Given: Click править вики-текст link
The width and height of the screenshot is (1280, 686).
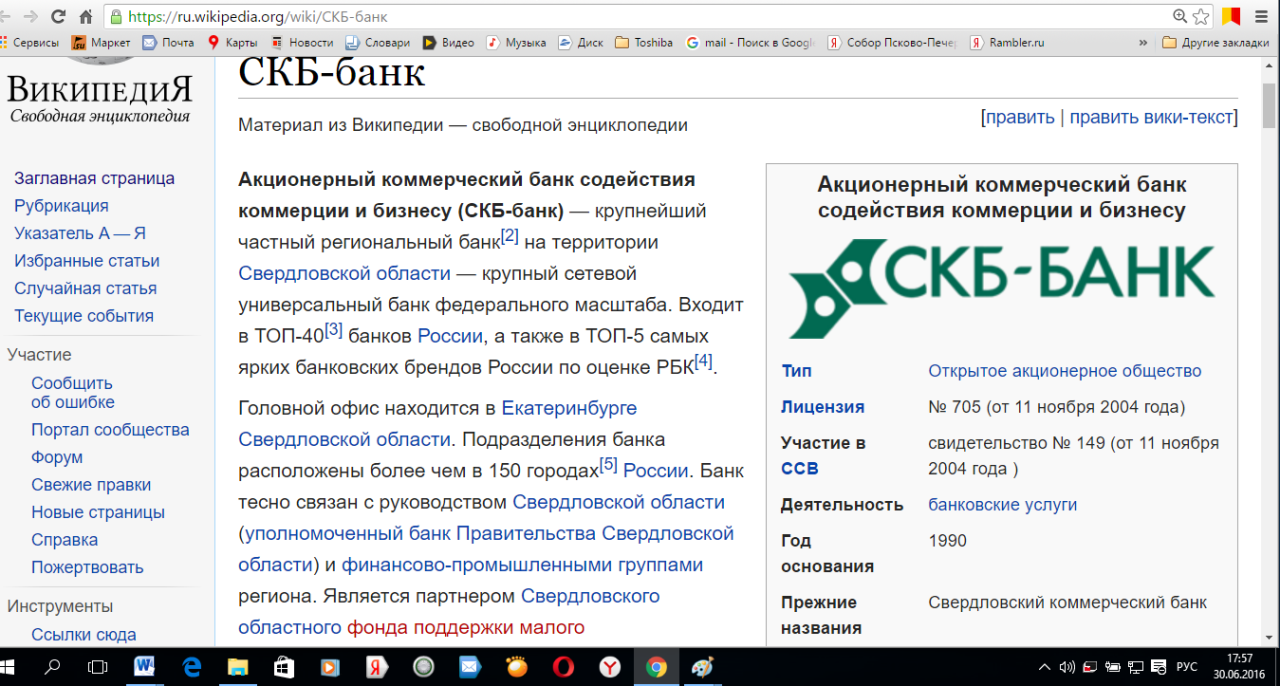Looking at the screenshot, I should 1151,117.
